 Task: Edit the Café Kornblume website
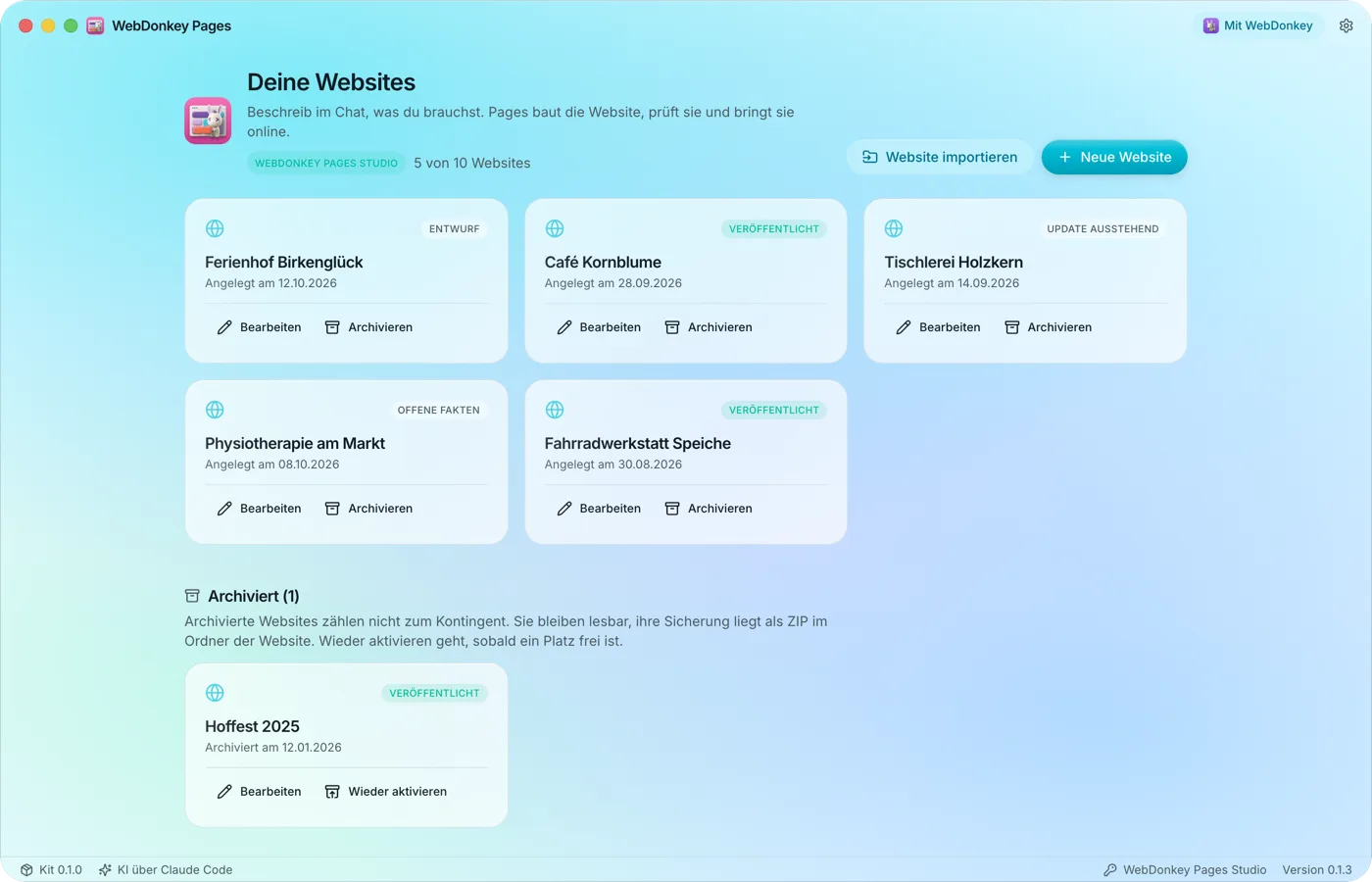[x=599, y=327]
